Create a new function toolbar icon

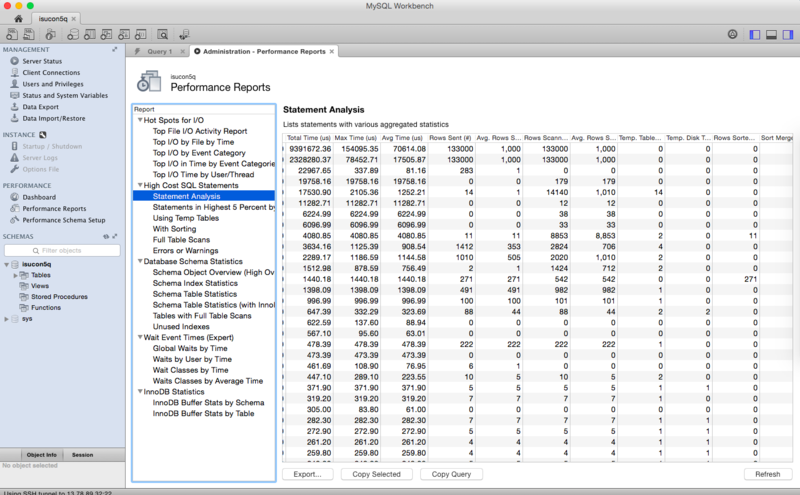tap(140, 34)
